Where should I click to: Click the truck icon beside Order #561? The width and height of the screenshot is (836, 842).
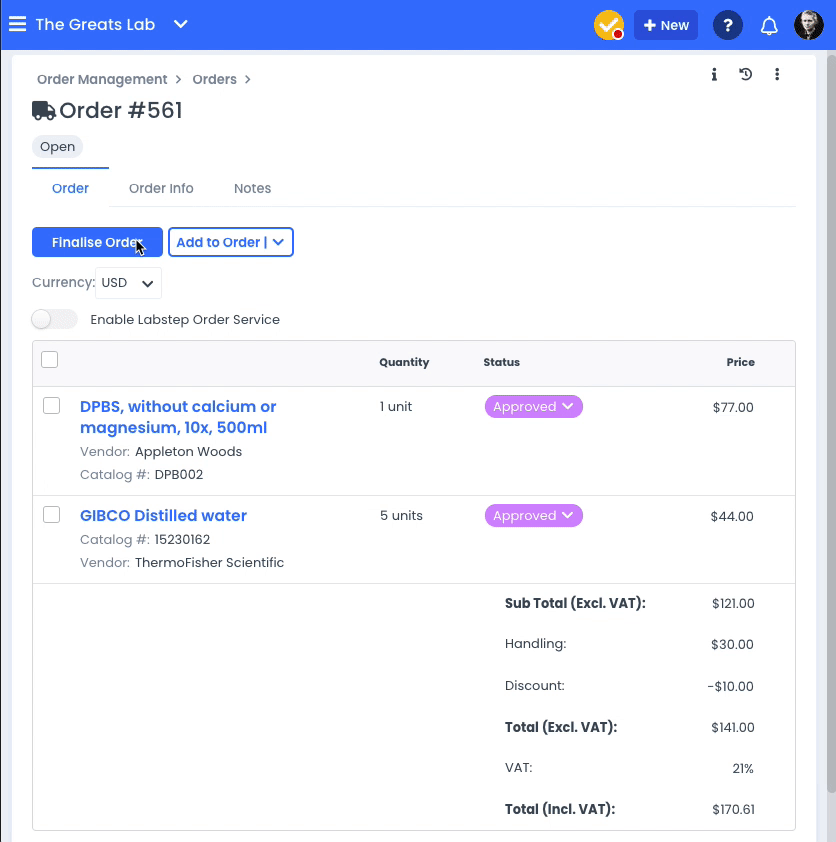coord(43,111)
